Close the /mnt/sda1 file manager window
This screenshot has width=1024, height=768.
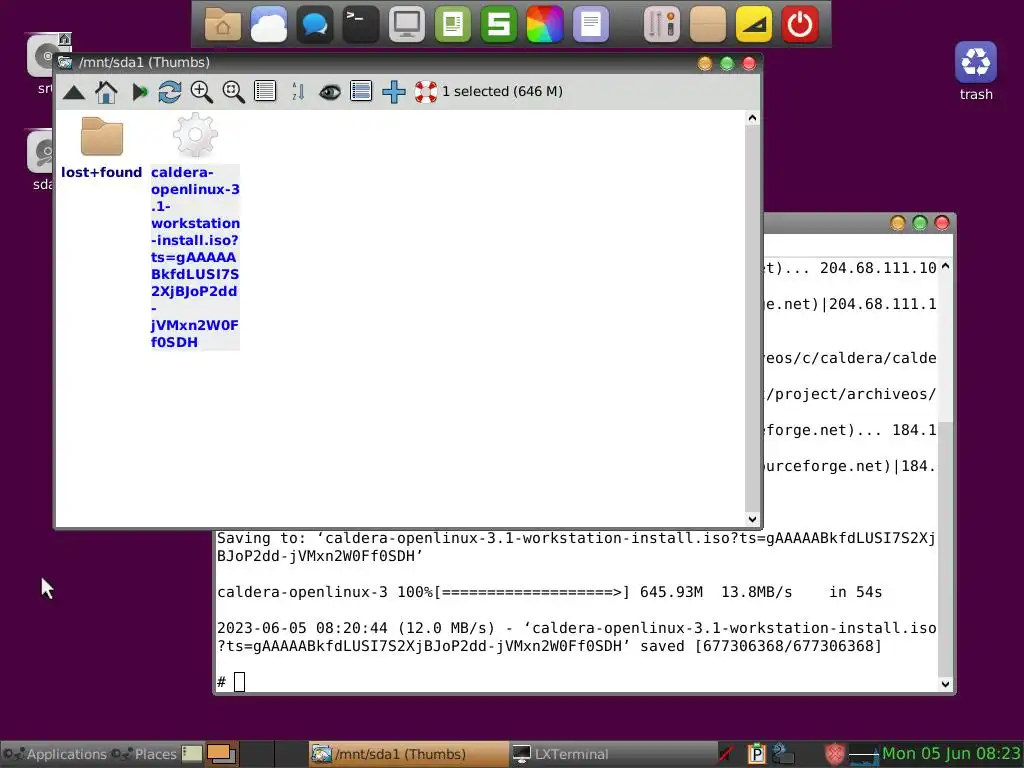pyautogui.click(x=749, y=63)
